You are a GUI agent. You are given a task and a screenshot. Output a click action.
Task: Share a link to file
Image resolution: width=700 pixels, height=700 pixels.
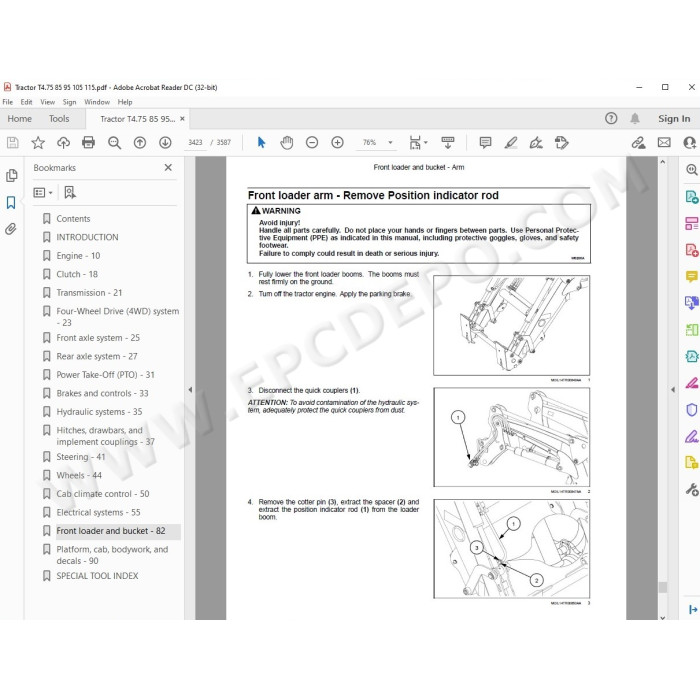pos(638,142)
